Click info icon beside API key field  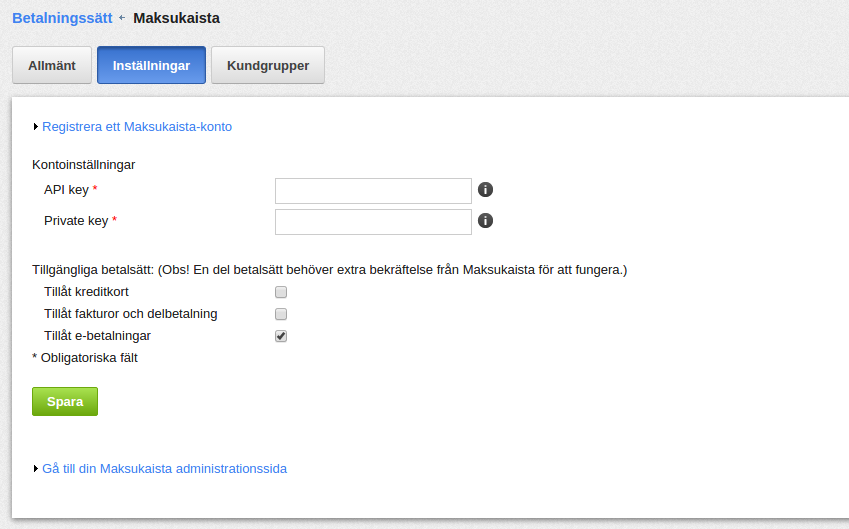tap(485, 190)
